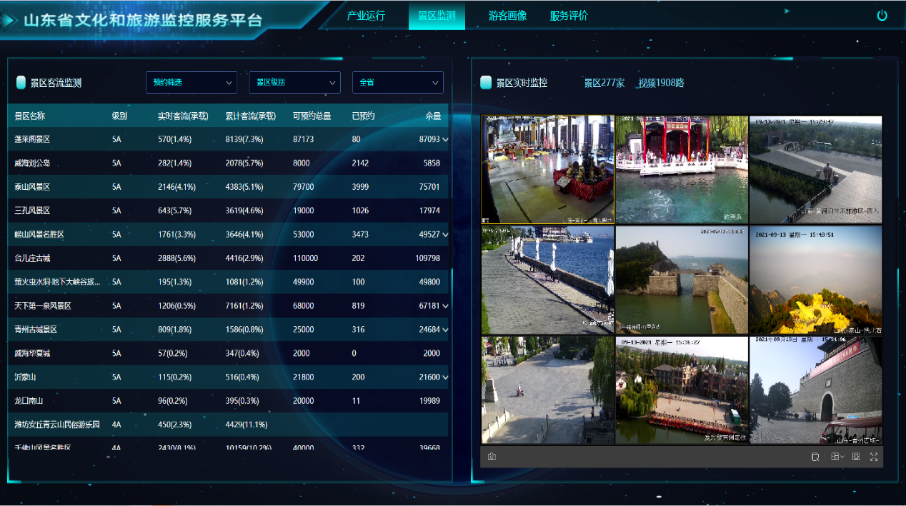Select the 泰山风景区 table row
This screenshot has height=506, width=906.
pos(228,187)
